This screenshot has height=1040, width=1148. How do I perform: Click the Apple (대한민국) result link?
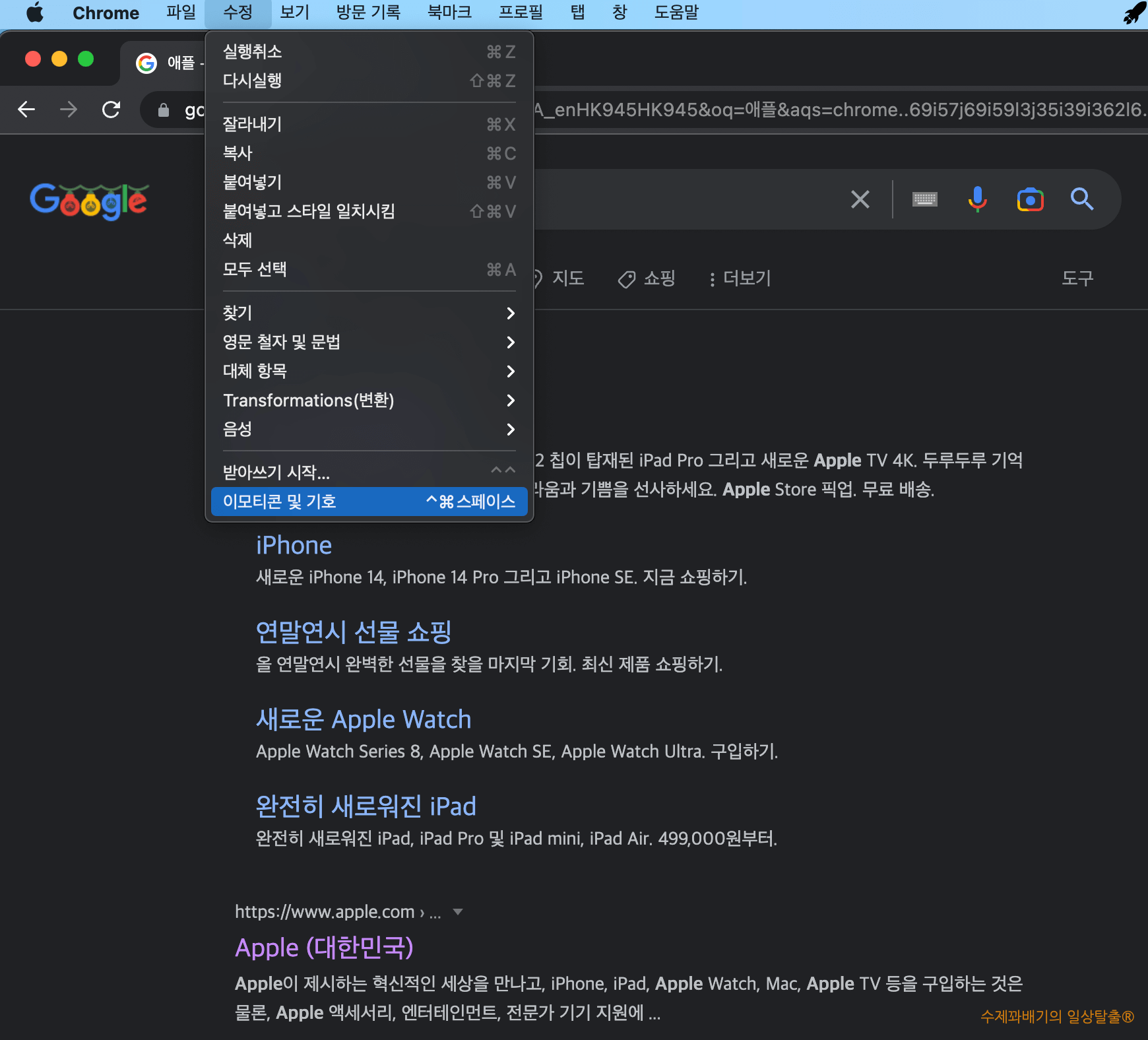pos(325,947)
